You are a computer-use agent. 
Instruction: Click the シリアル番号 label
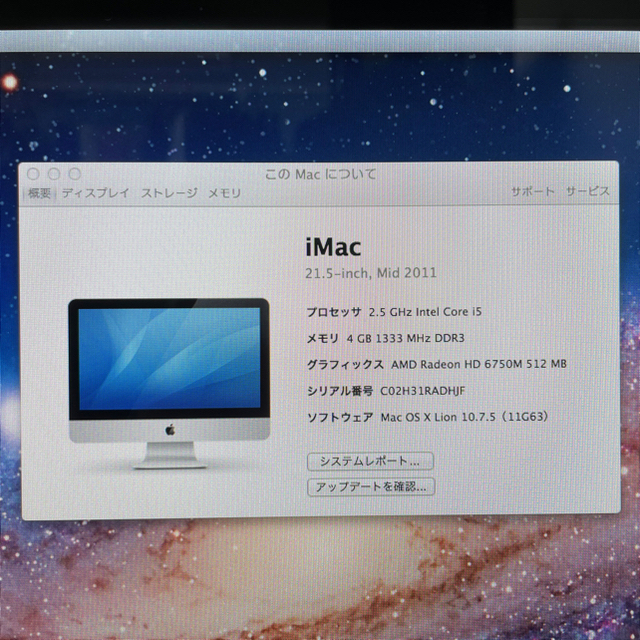[340, 391]
